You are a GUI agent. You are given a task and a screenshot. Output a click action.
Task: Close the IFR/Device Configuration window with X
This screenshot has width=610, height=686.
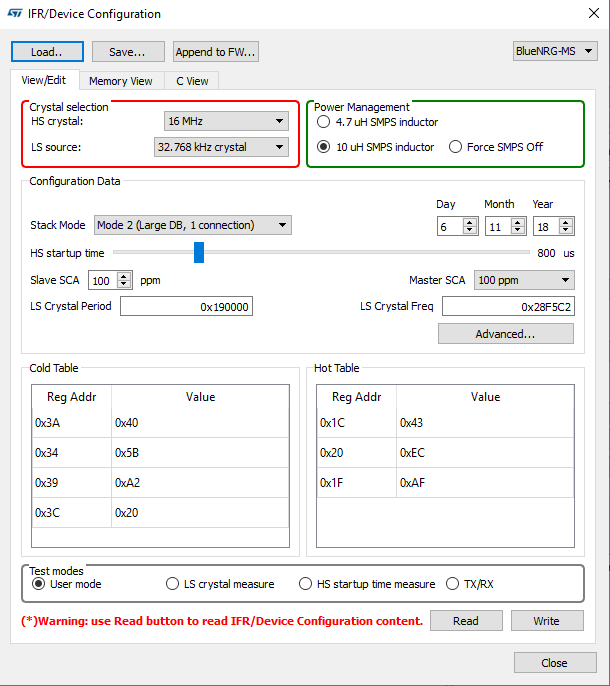(x=594, y=13)
